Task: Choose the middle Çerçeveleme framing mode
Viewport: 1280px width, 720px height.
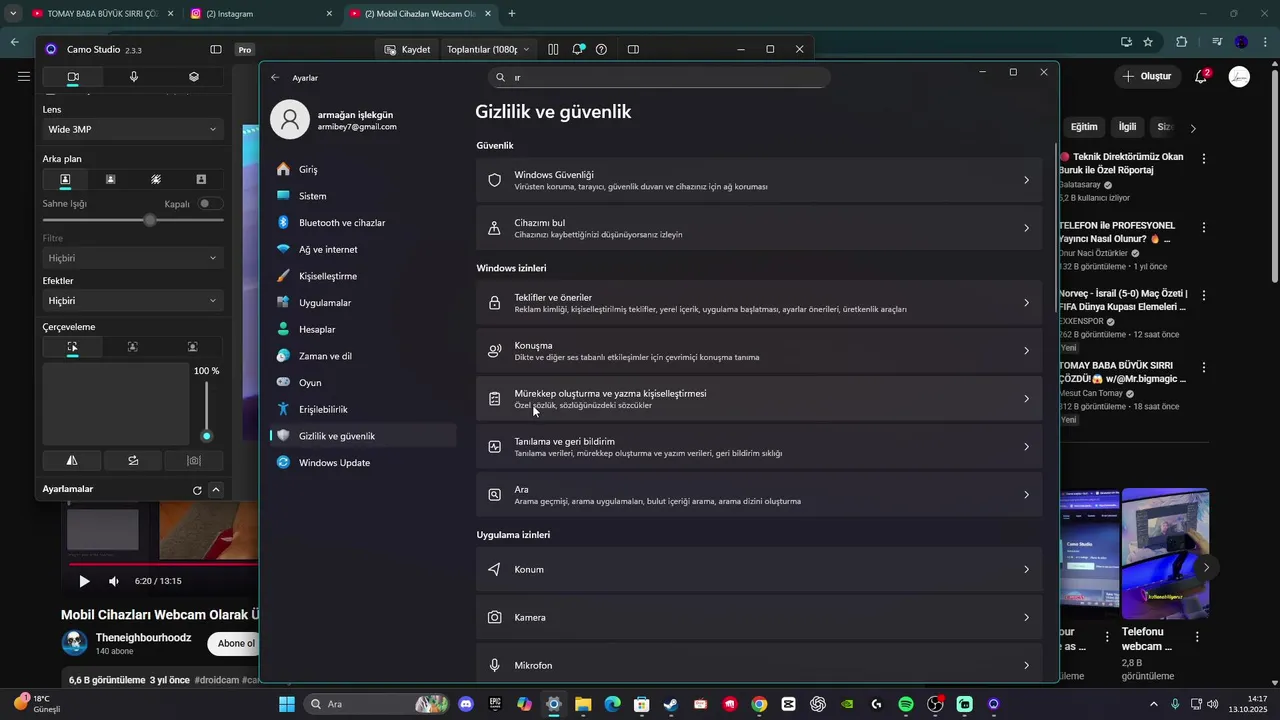Action: (x=133, y=347)
